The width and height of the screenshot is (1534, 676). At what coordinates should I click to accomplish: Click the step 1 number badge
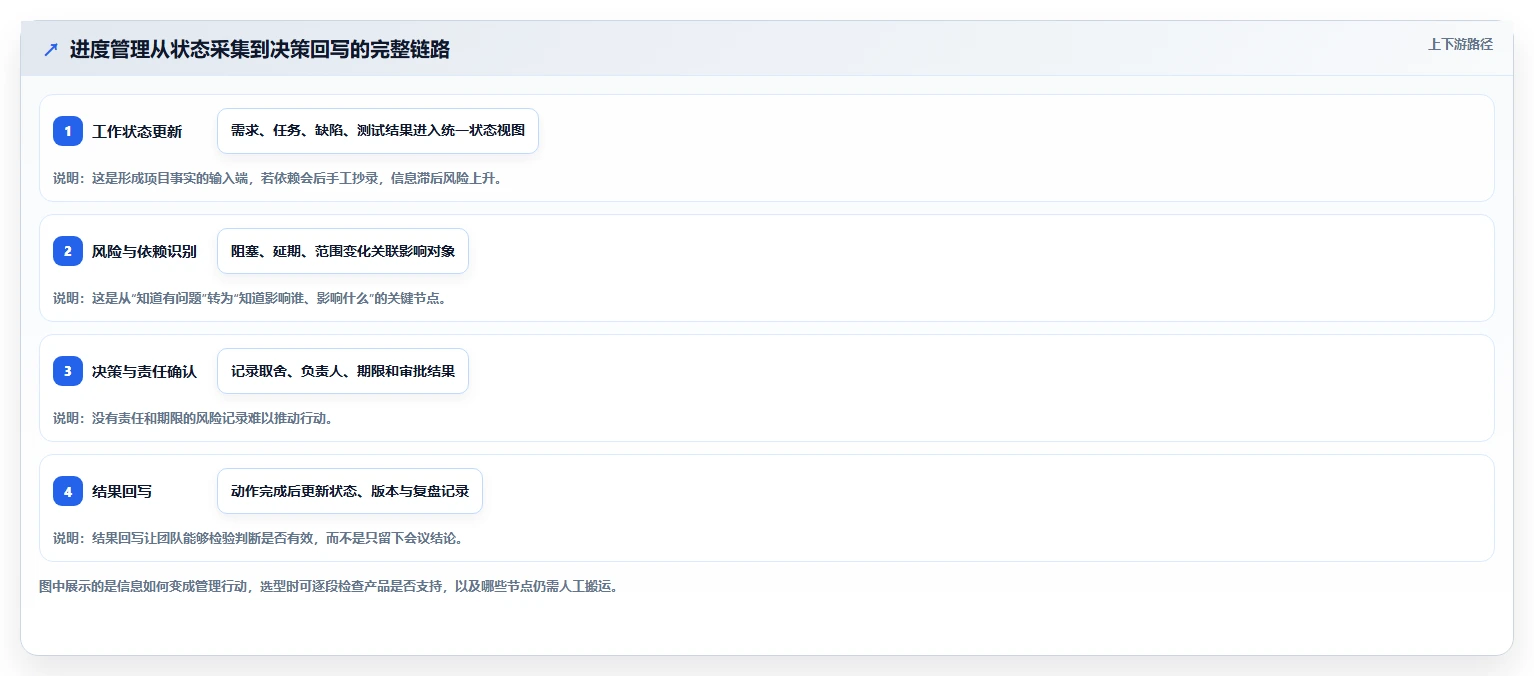click(68, 131)
